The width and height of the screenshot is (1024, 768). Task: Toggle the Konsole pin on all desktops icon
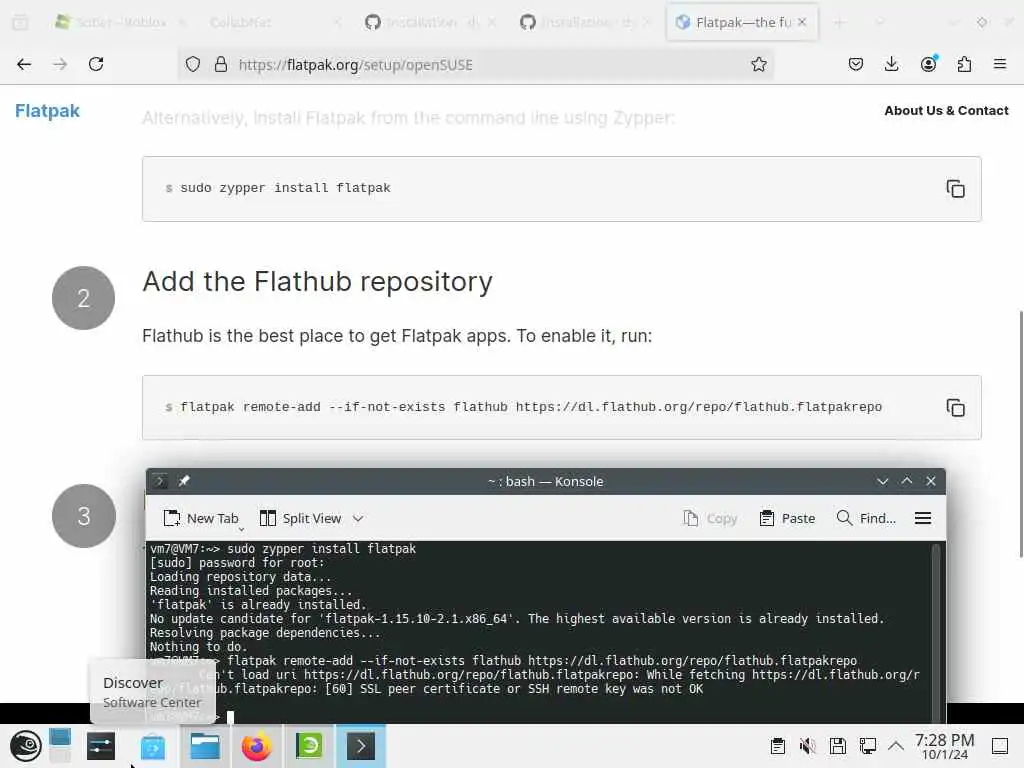pos(184,481)
